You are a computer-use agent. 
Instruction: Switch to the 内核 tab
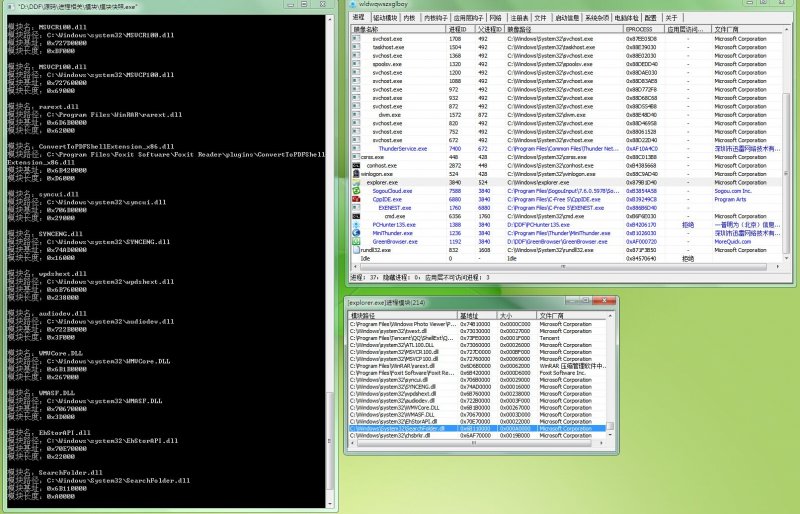pyautogui.click(x=409, y=18)
